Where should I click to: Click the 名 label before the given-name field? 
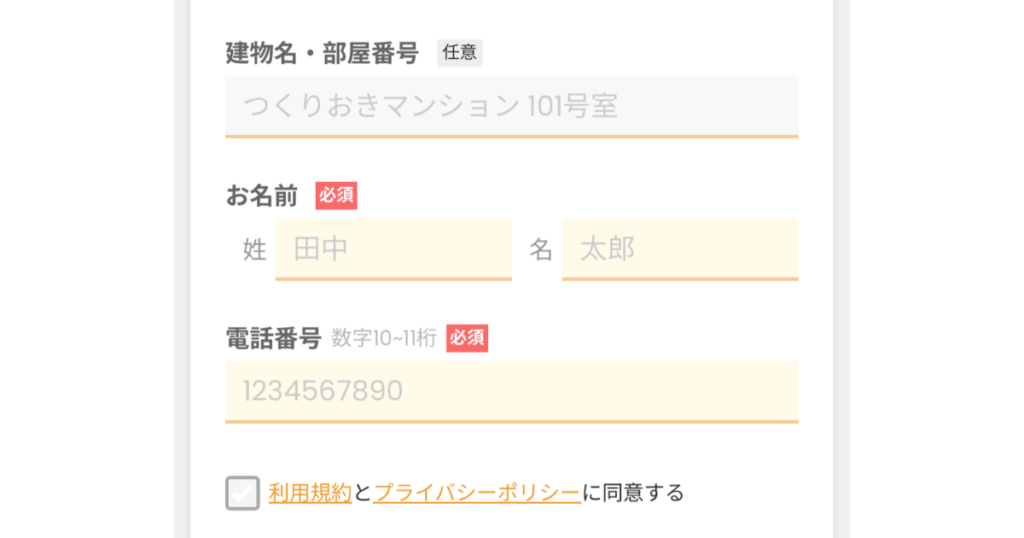coord(541,249)
